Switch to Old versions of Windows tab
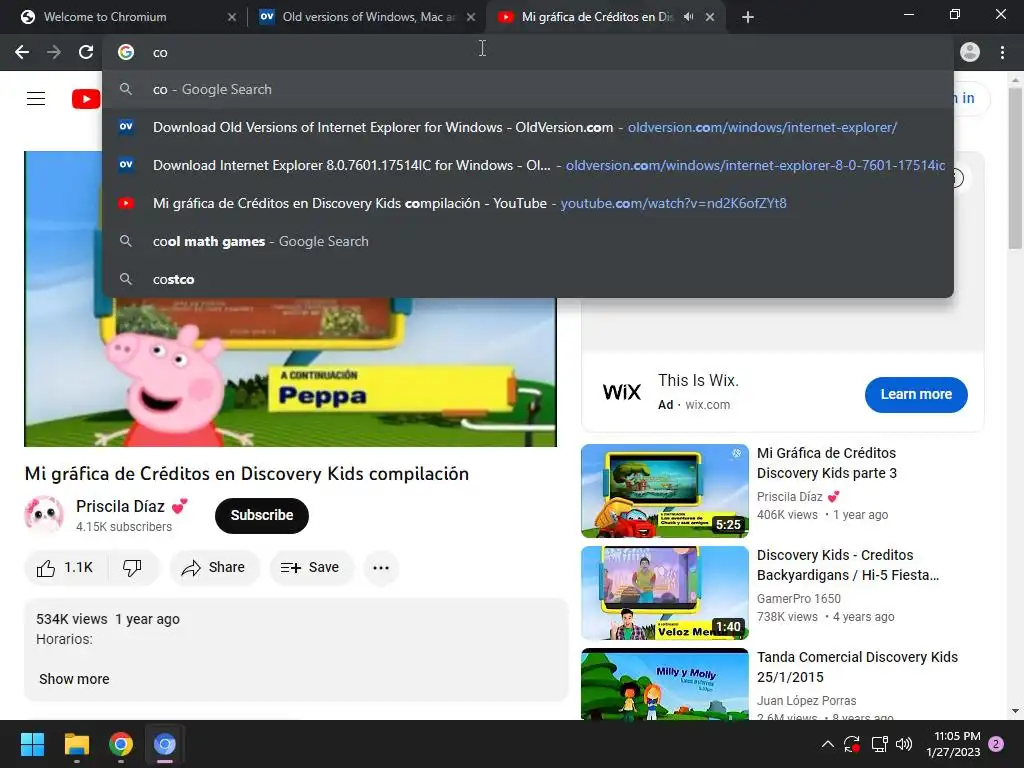Image resolution: width=1024 pixels, height=768 pixels. [x=366, y=17]
